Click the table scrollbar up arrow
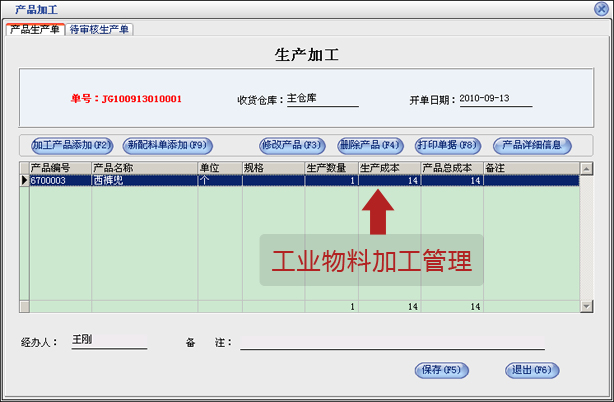Screen dimensions: 614x402 click(x=587, y=168)
